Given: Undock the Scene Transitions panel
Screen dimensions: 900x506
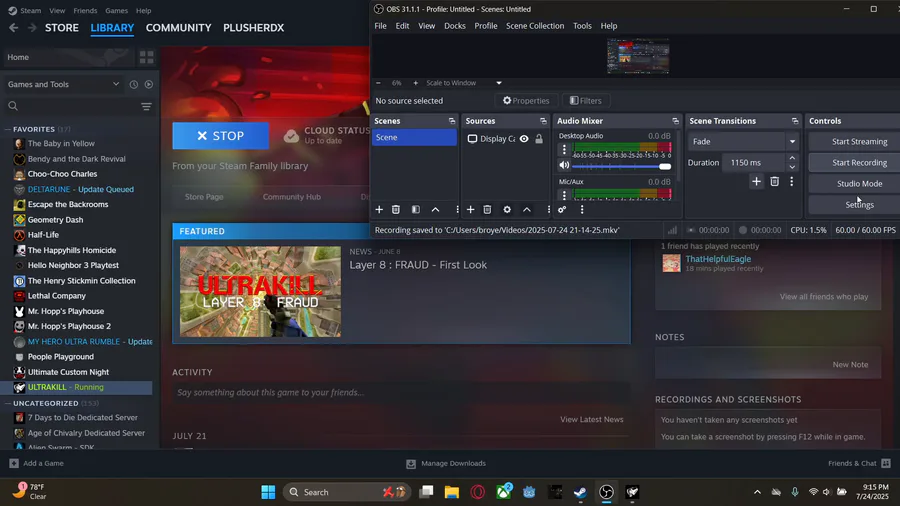Looking at the screenshot, I should tap(794, 121).
